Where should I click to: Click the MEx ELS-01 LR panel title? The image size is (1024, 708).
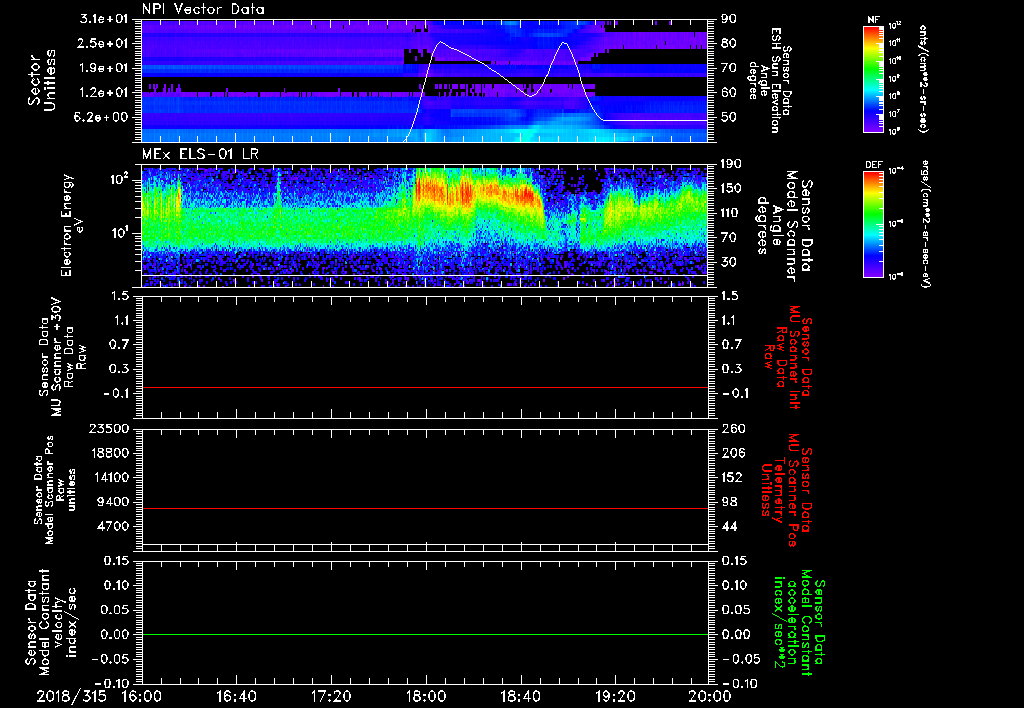coord(202,154)
